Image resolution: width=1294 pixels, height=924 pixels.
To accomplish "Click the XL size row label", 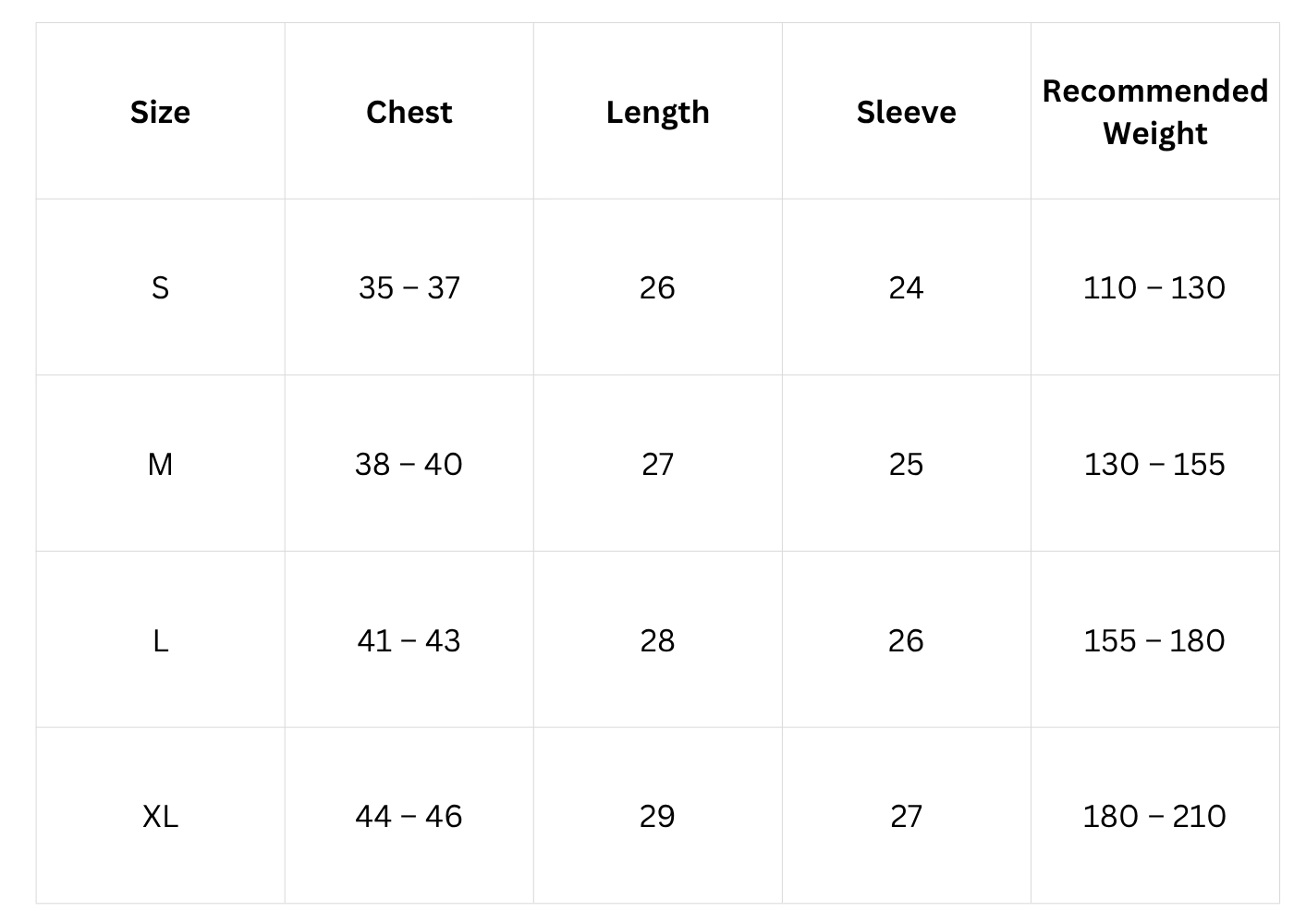I will pos(160,816).
